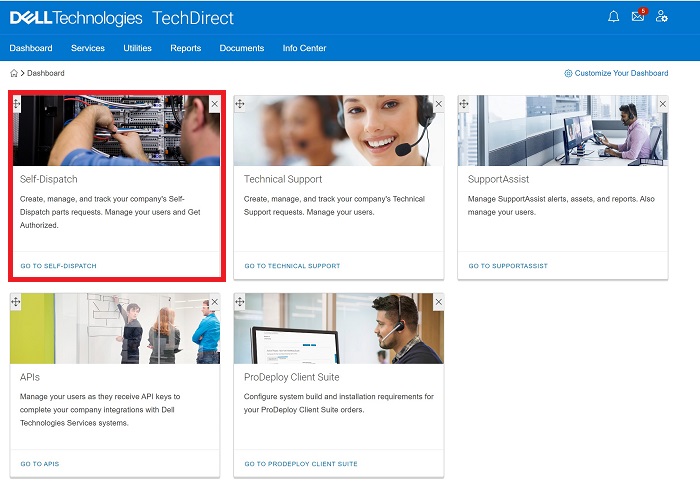
Task: Click the Self-Dispatch server technician image
Action: point(117,130)
